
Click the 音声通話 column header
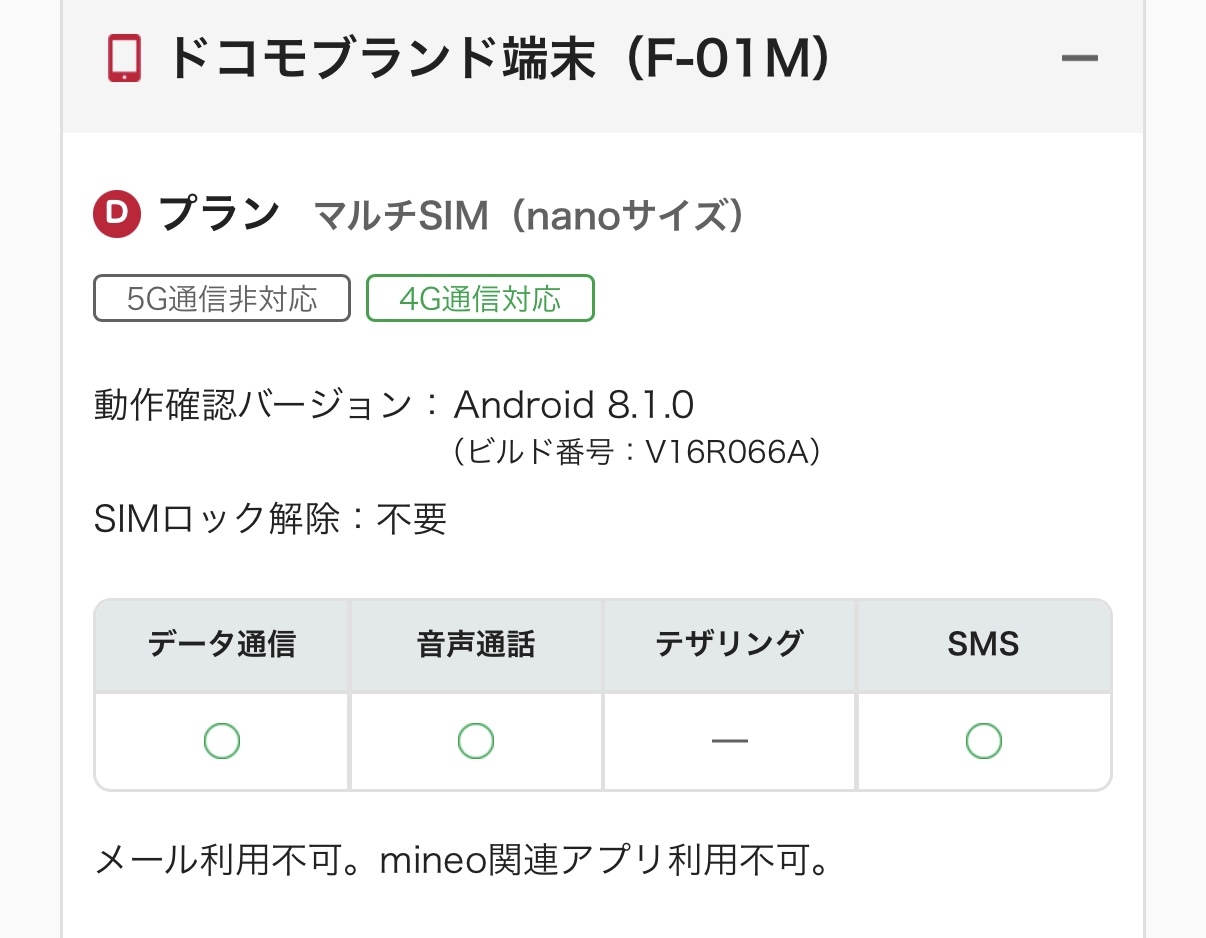pos(476,644)
